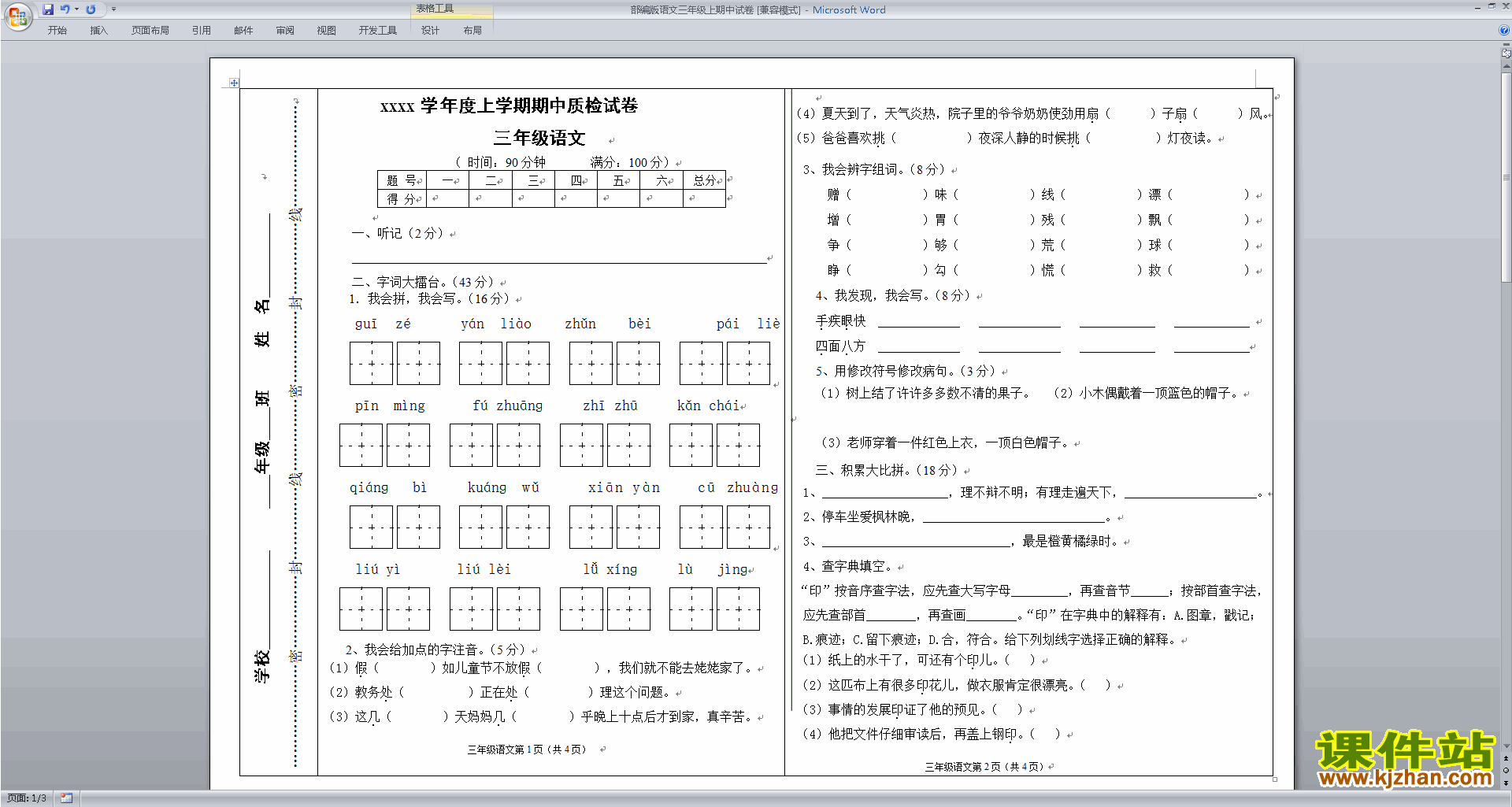The height and width of the screenshot is (807, 1512).
Task: Open the table tools 布局 tab
Action: click(x=472, y=31)
